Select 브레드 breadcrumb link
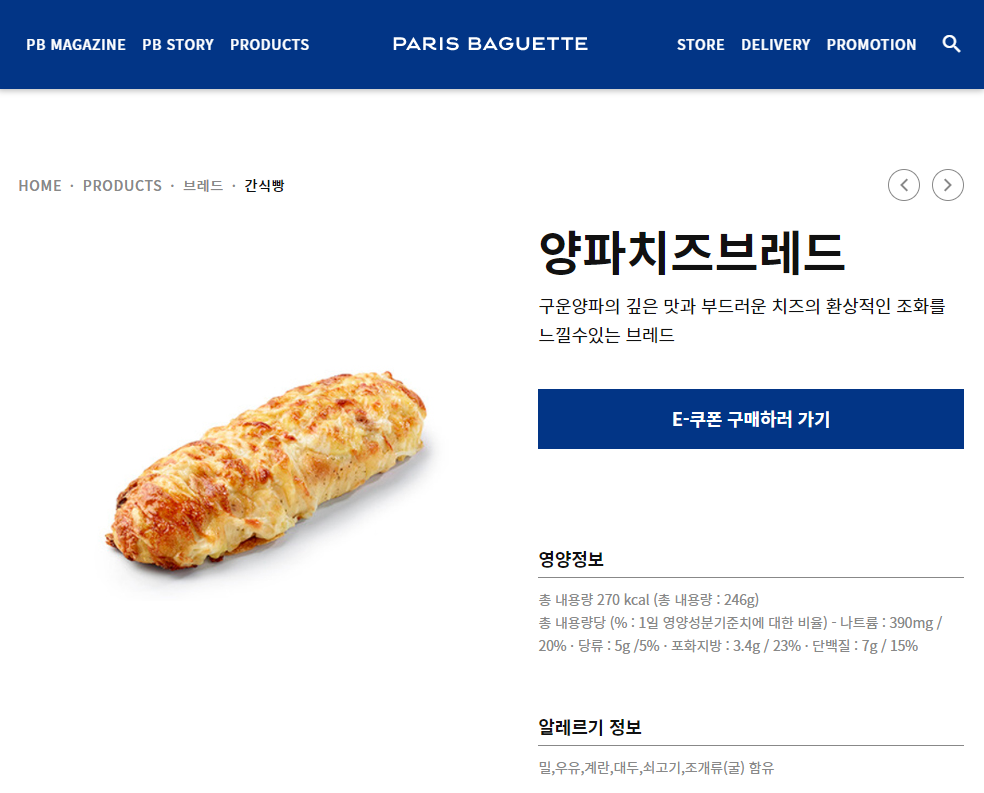 pyautogui.click(x=203, y=186)
